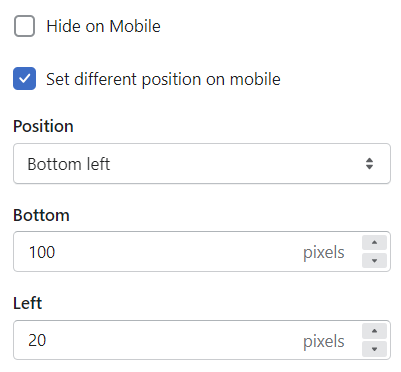This screenshot has width=401, height=372.
Task: Click the value 100 in Bottom field
Action: 42,252
